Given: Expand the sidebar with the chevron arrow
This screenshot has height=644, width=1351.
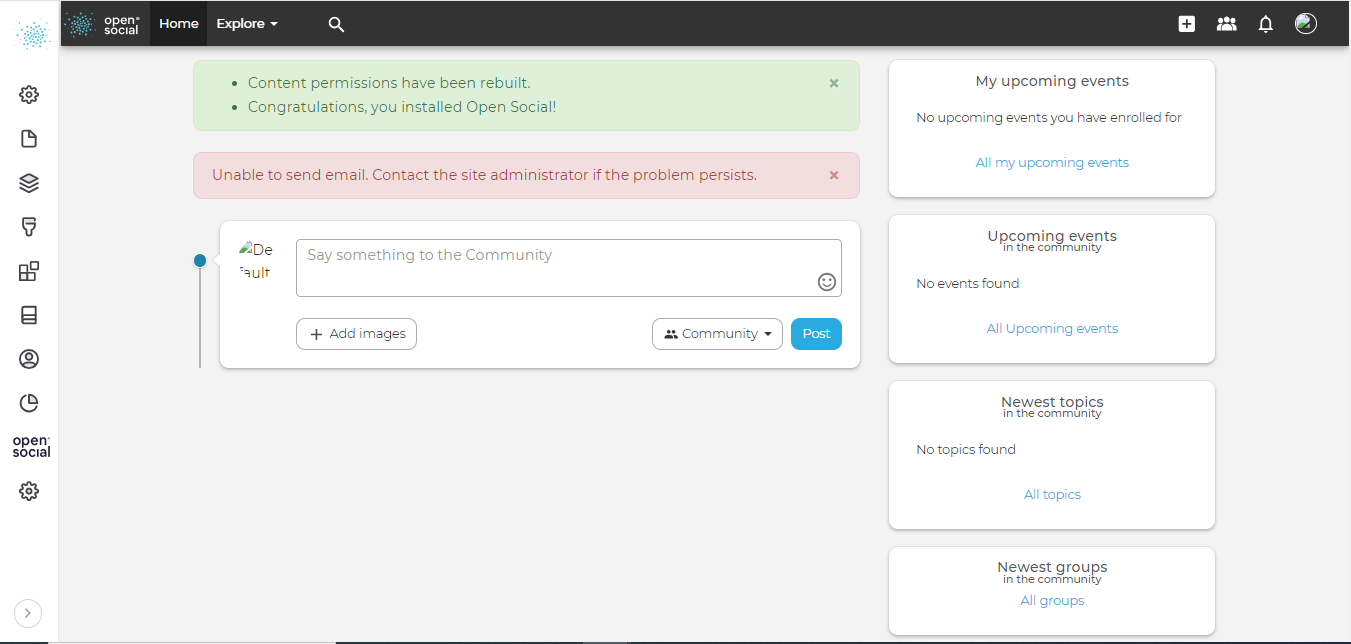Looking at the screenshot, I should (27, 613).
